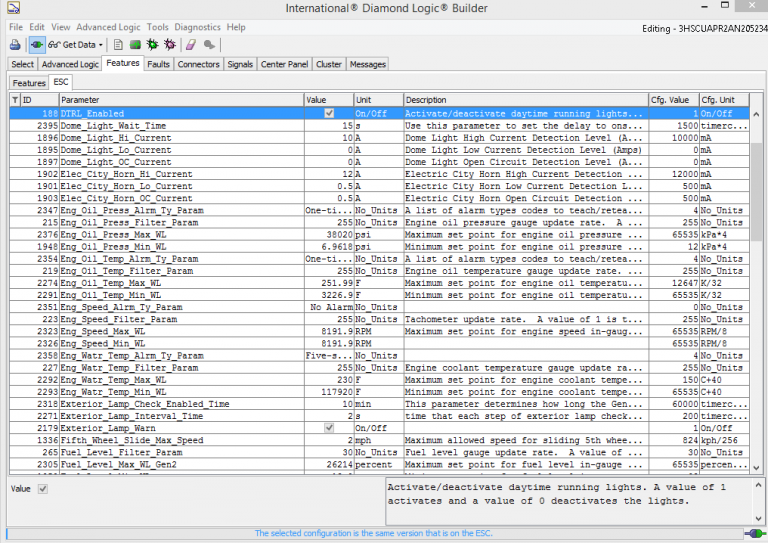Click the pink eraser toolbar icon
Image resolution: width=768 pixels, height=543 pixels.
[191, 45]
